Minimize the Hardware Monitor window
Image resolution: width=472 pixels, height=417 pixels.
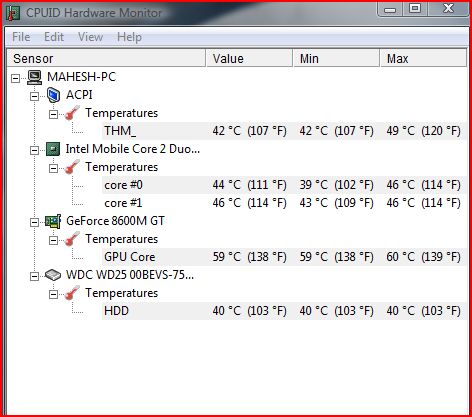coord(390,9)
